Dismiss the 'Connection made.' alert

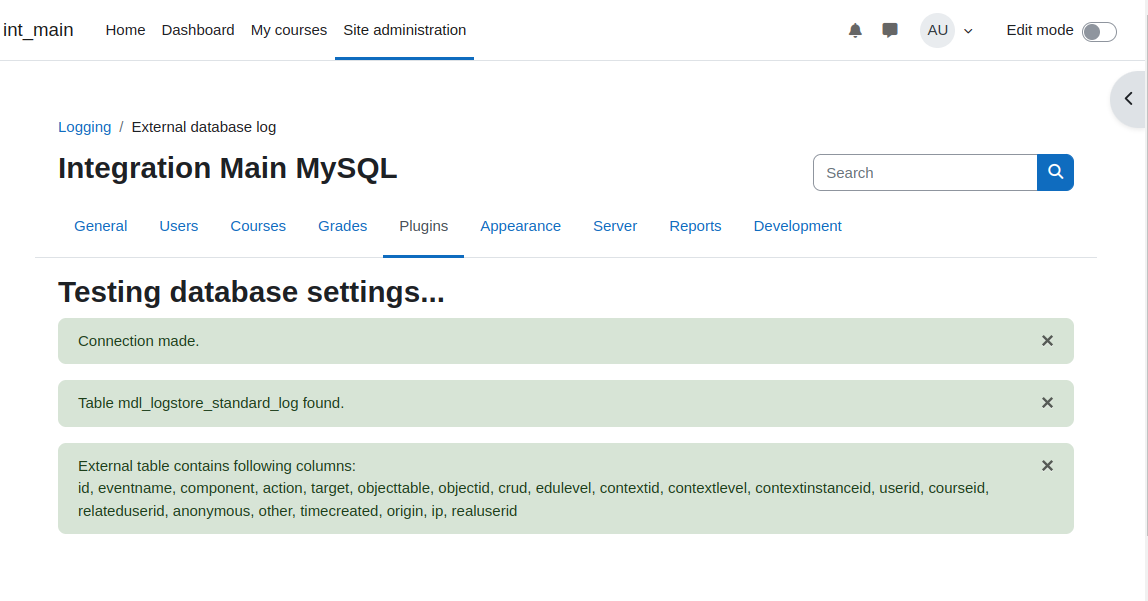[x=1047, y=340]
